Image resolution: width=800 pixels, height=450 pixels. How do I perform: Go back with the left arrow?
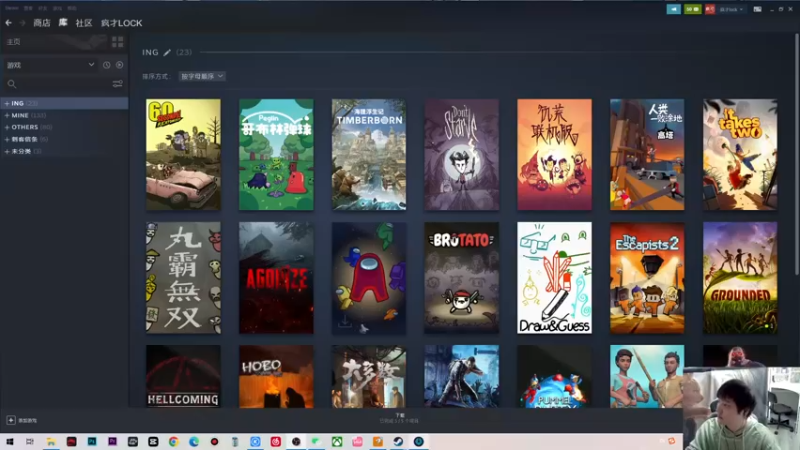(9, 23)
